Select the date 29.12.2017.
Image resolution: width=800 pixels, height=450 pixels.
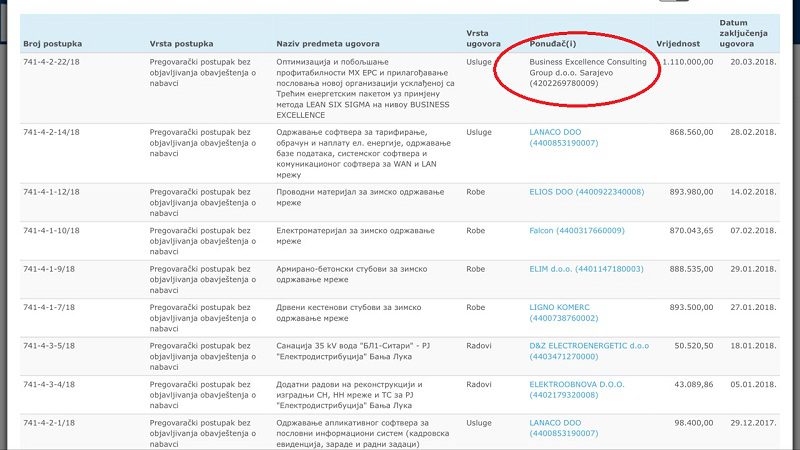tap(753, 423)
